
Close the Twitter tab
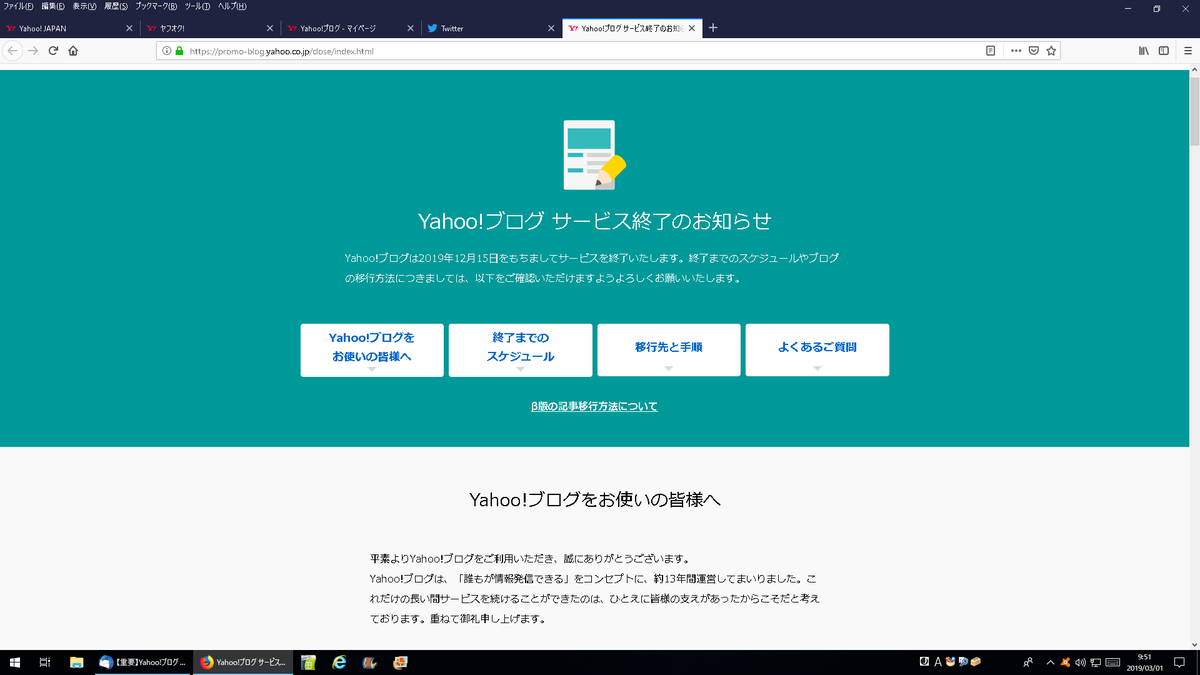550,28
